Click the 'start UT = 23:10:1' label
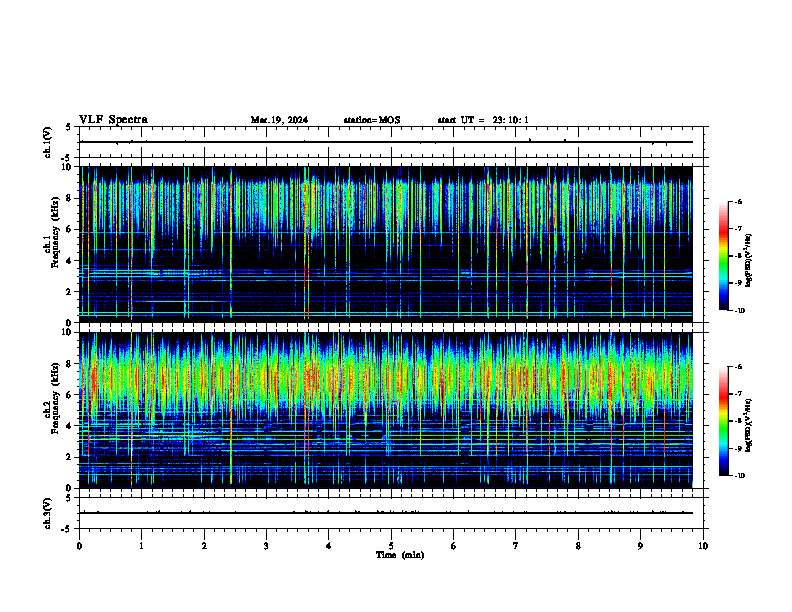 coord(483,120)
